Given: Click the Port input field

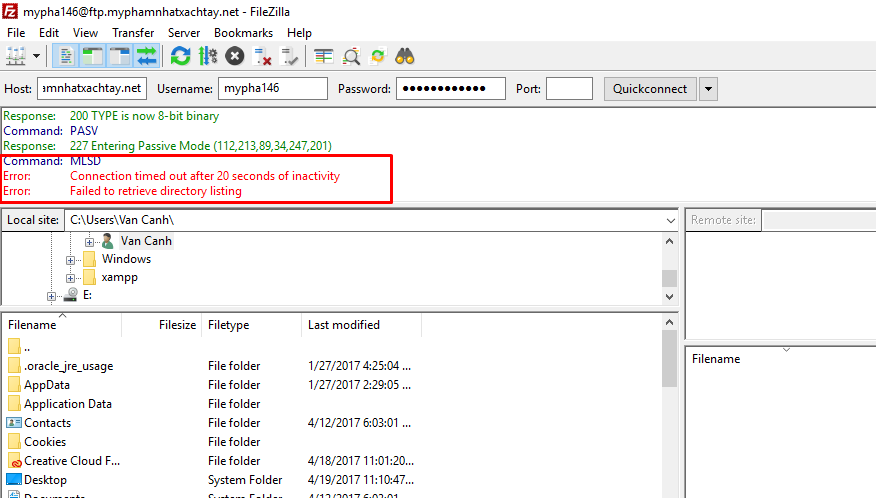Looking at the screenshot, I should point(569,88).
